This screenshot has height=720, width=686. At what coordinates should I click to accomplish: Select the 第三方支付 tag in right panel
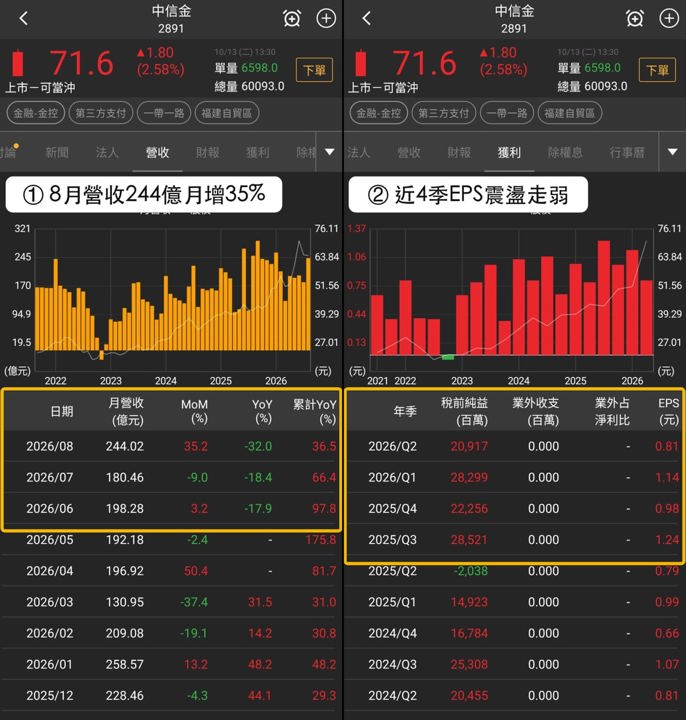pyautogui.click(x=444, y=113)
